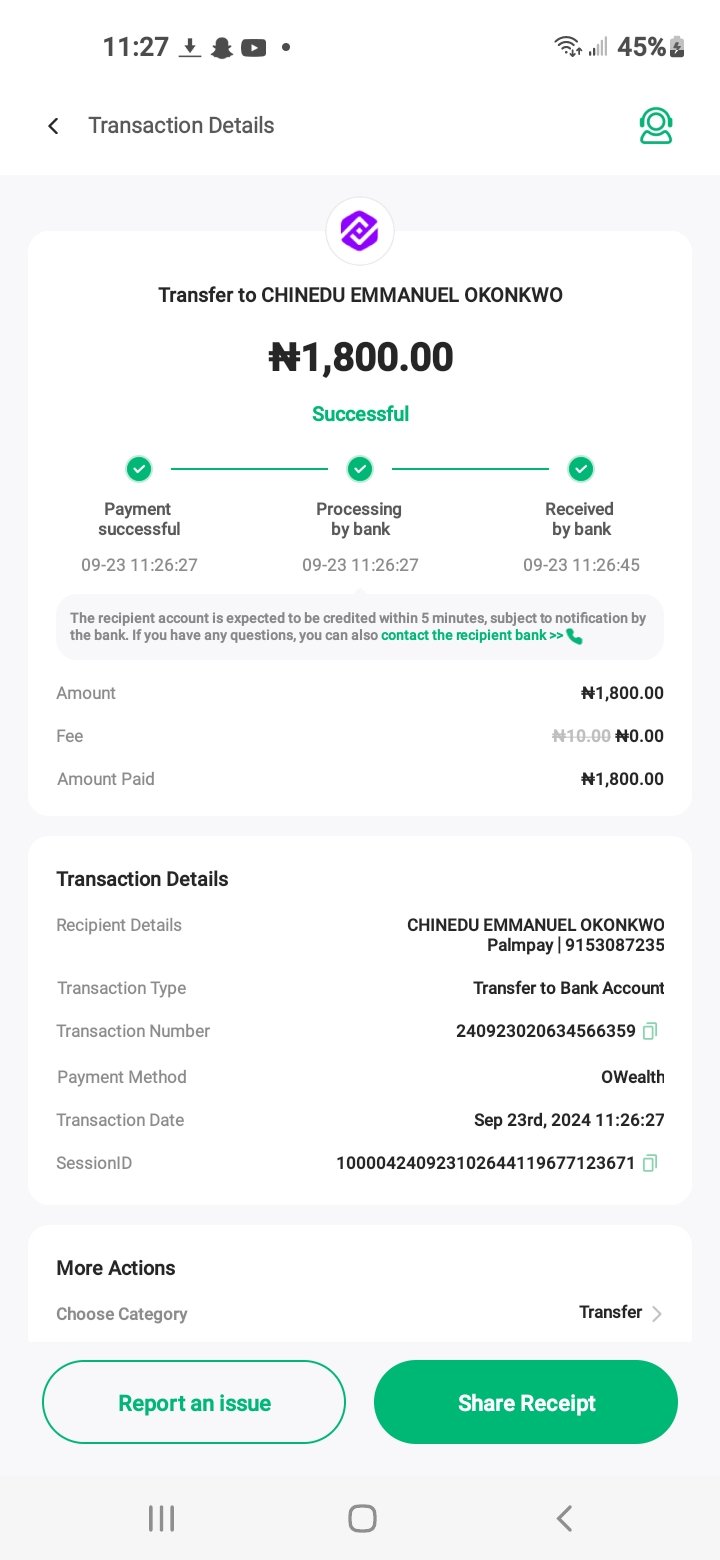Tap the green Successful status text

coord(360,414)
